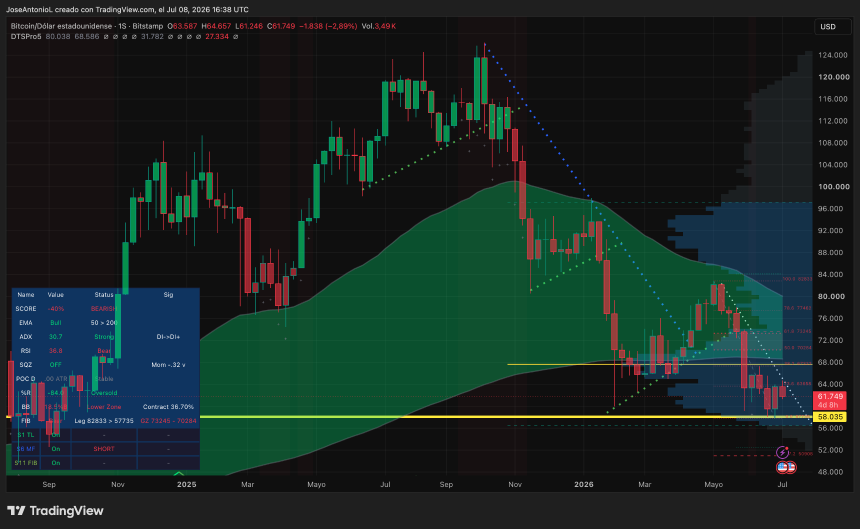
Task: Click the 100.000 mark on the price scale
Action: coord(834,187)
